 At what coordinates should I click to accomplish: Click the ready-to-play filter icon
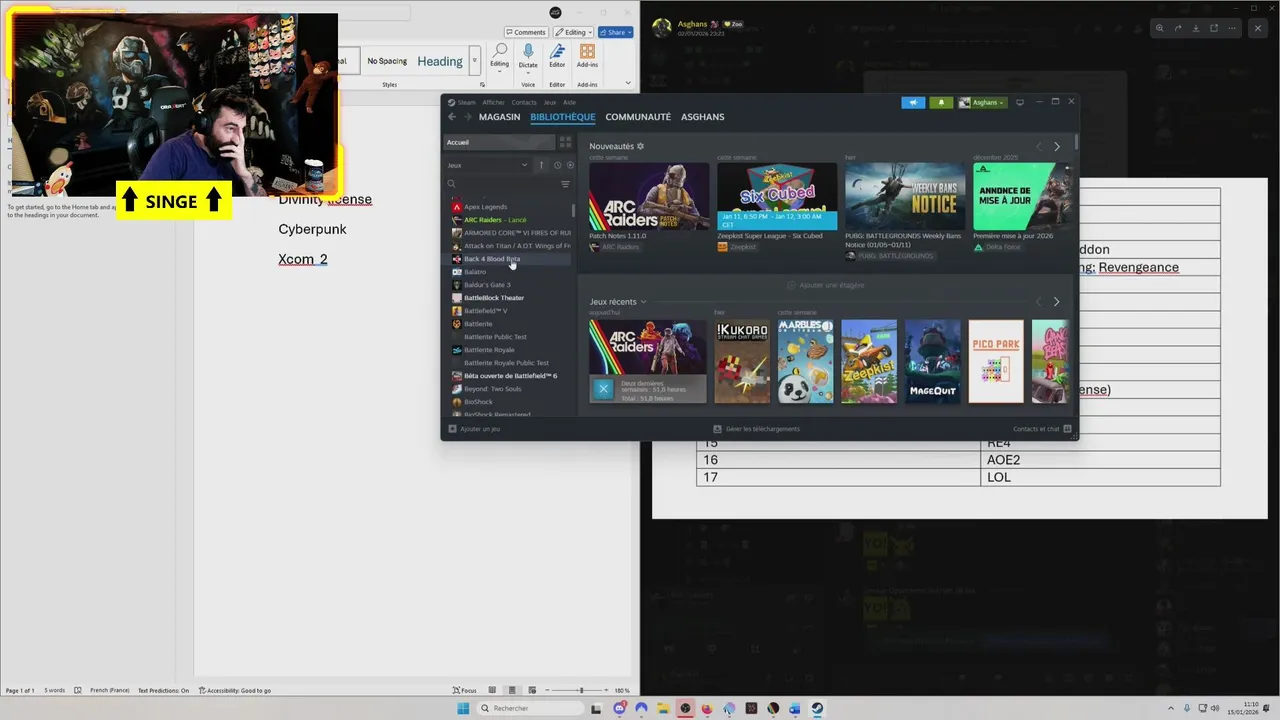pos(571,165)
